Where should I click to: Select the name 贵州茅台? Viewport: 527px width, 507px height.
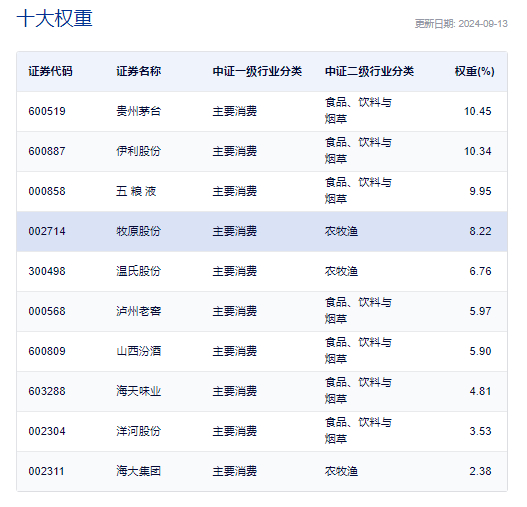tap(138, 111)
